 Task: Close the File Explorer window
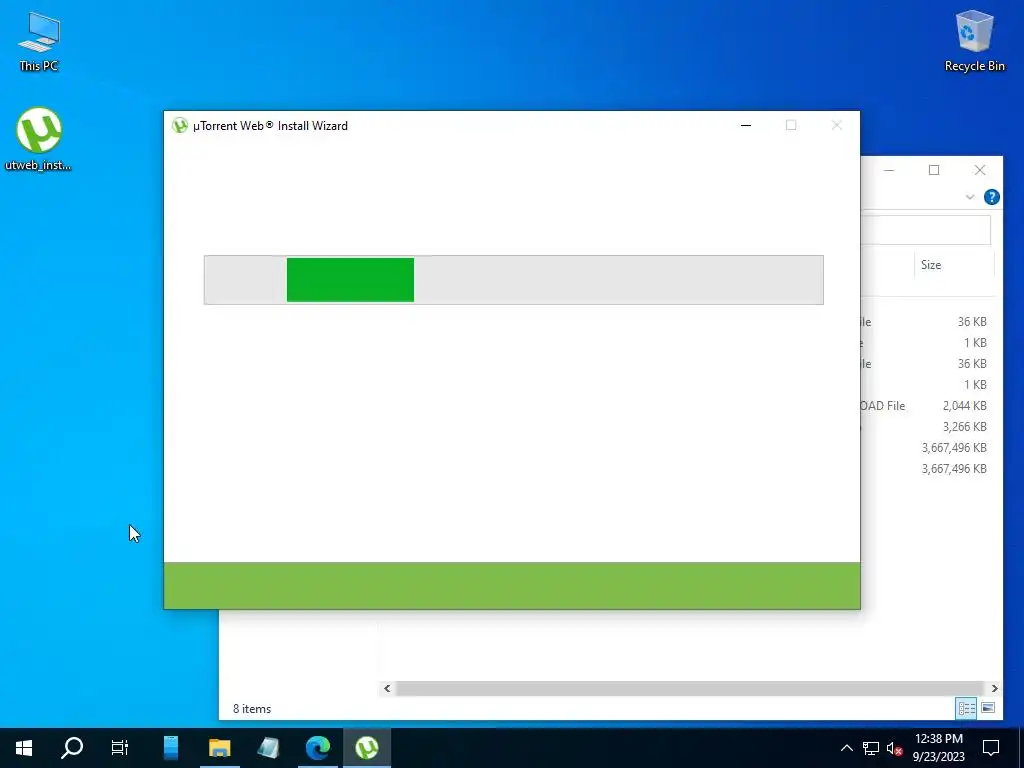coord(980,170)
